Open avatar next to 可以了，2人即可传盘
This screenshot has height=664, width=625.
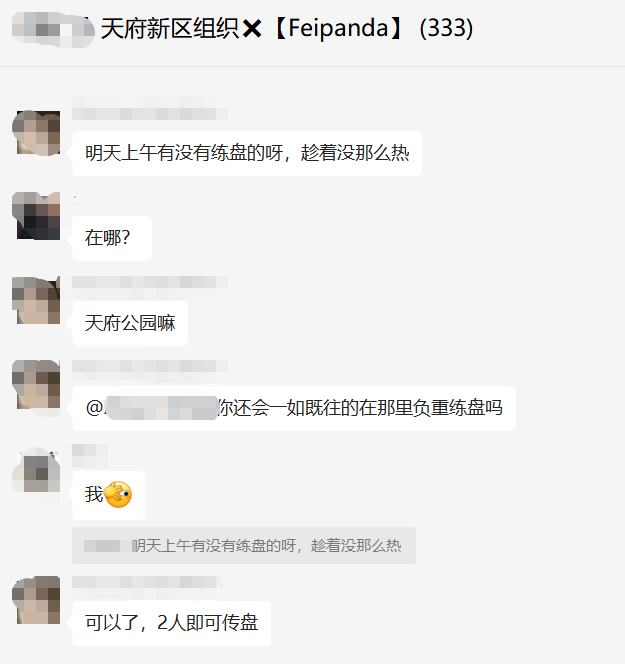[x=37, y=599]
